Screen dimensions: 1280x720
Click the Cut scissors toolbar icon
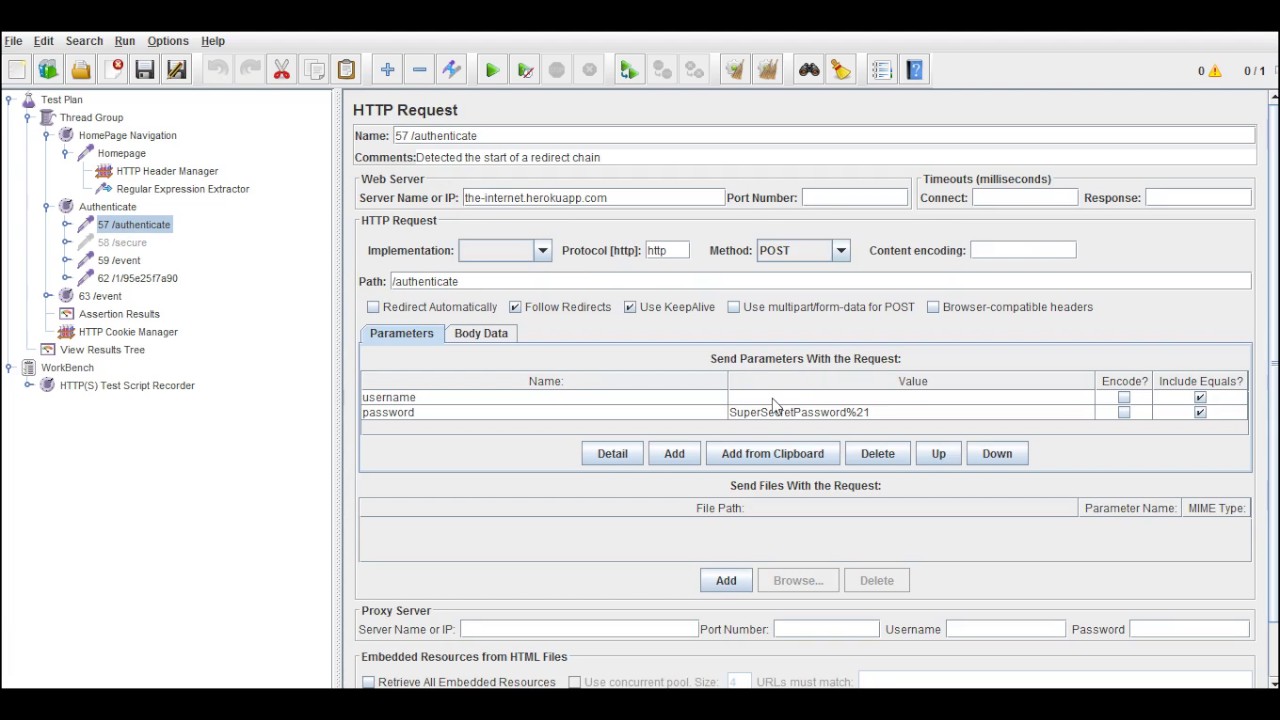[282, 70]
